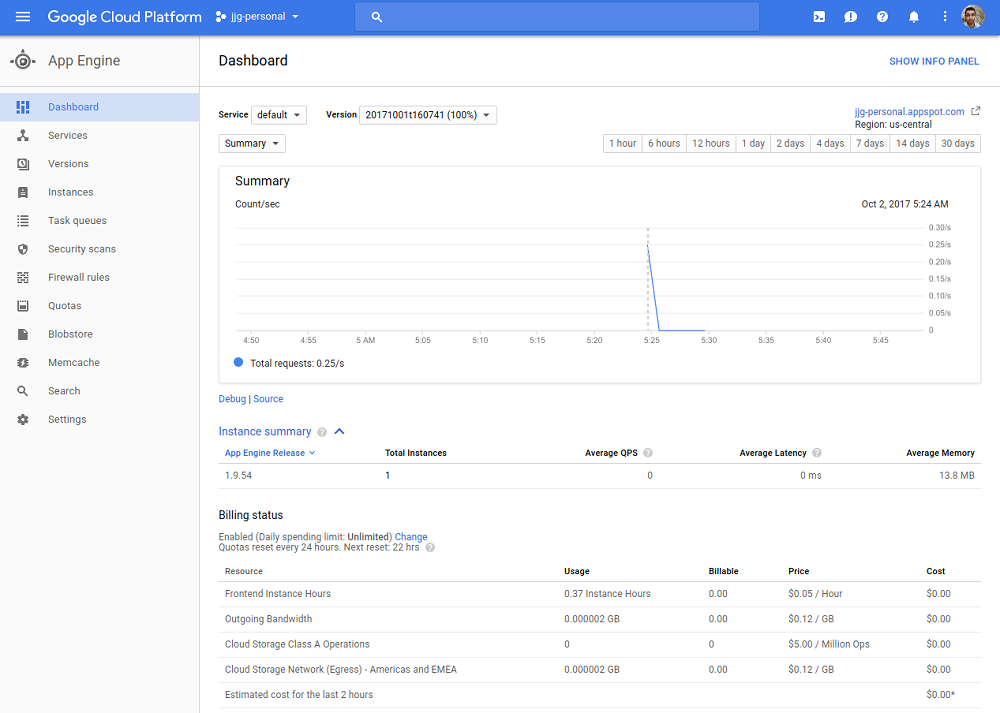Select Versions in the App Engine menu
Viewport: 1000px width, 713px height.
pos(68,163)
